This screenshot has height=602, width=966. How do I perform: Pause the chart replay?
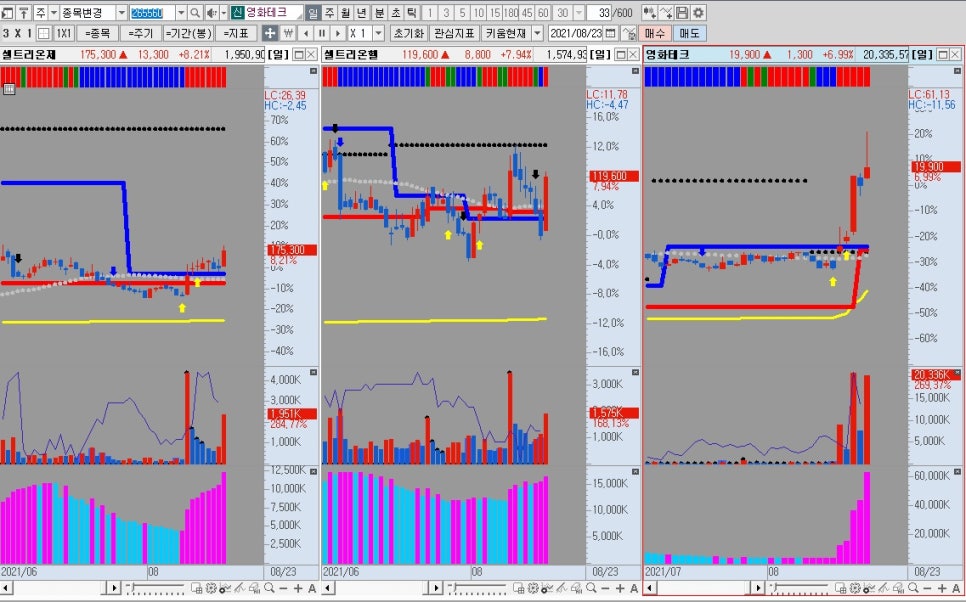pos(322,33)
